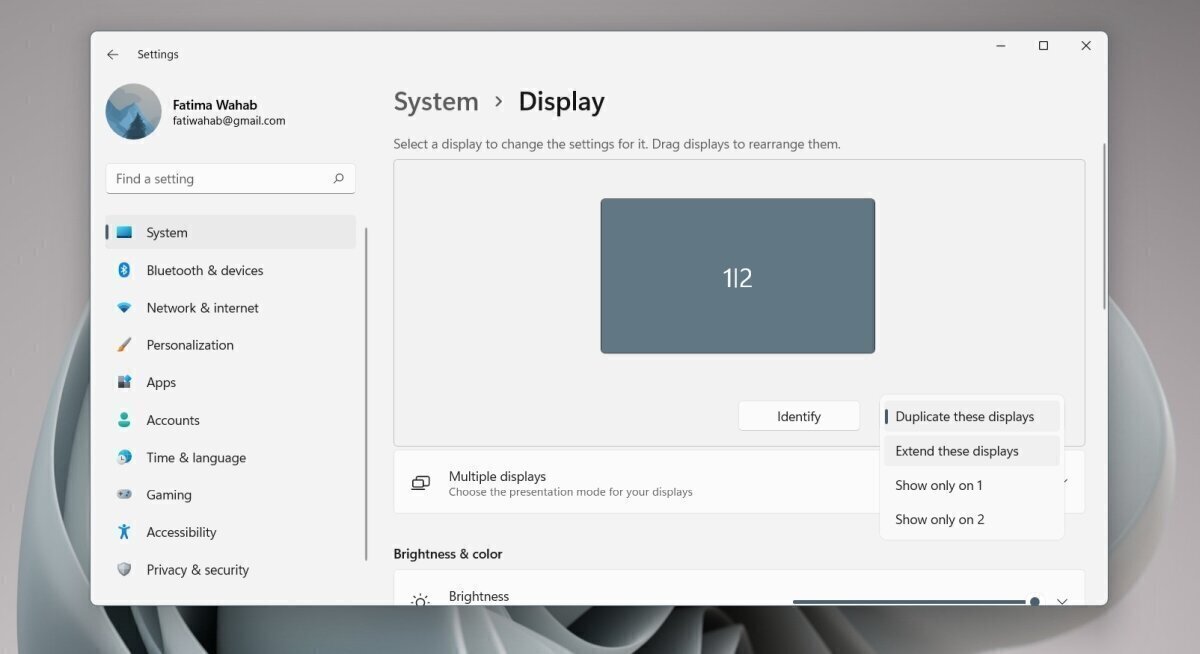Pick Show only on 1

(938, 485)
